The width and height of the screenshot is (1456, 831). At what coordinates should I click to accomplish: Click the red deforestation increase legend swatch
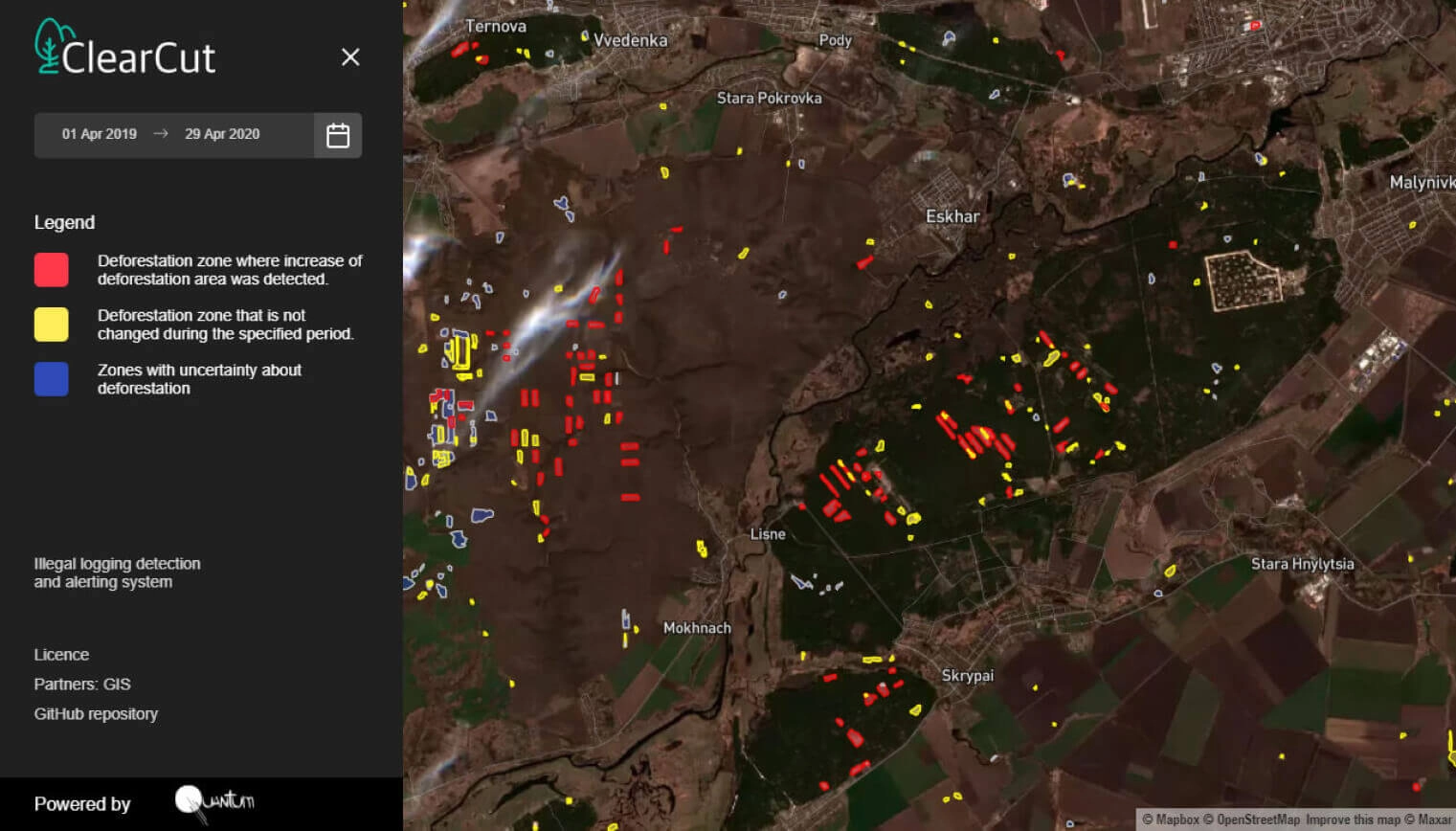pos(52,270)
